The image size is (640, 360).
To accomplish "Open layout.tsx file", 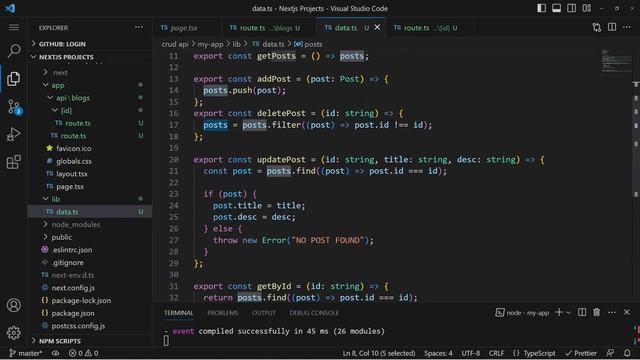I will click(90, 173).
